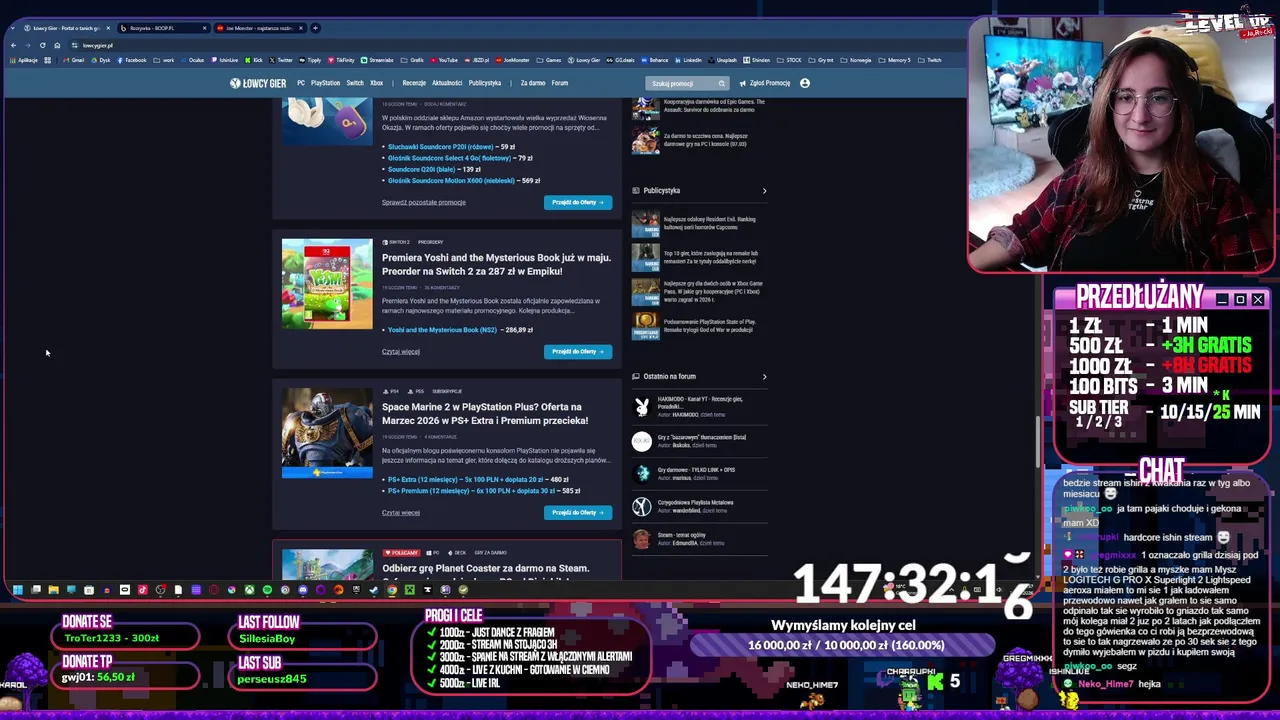The image size is (1280, 720).
Task: Open the Twitter bookmark
Action: [x=280, y=60]
